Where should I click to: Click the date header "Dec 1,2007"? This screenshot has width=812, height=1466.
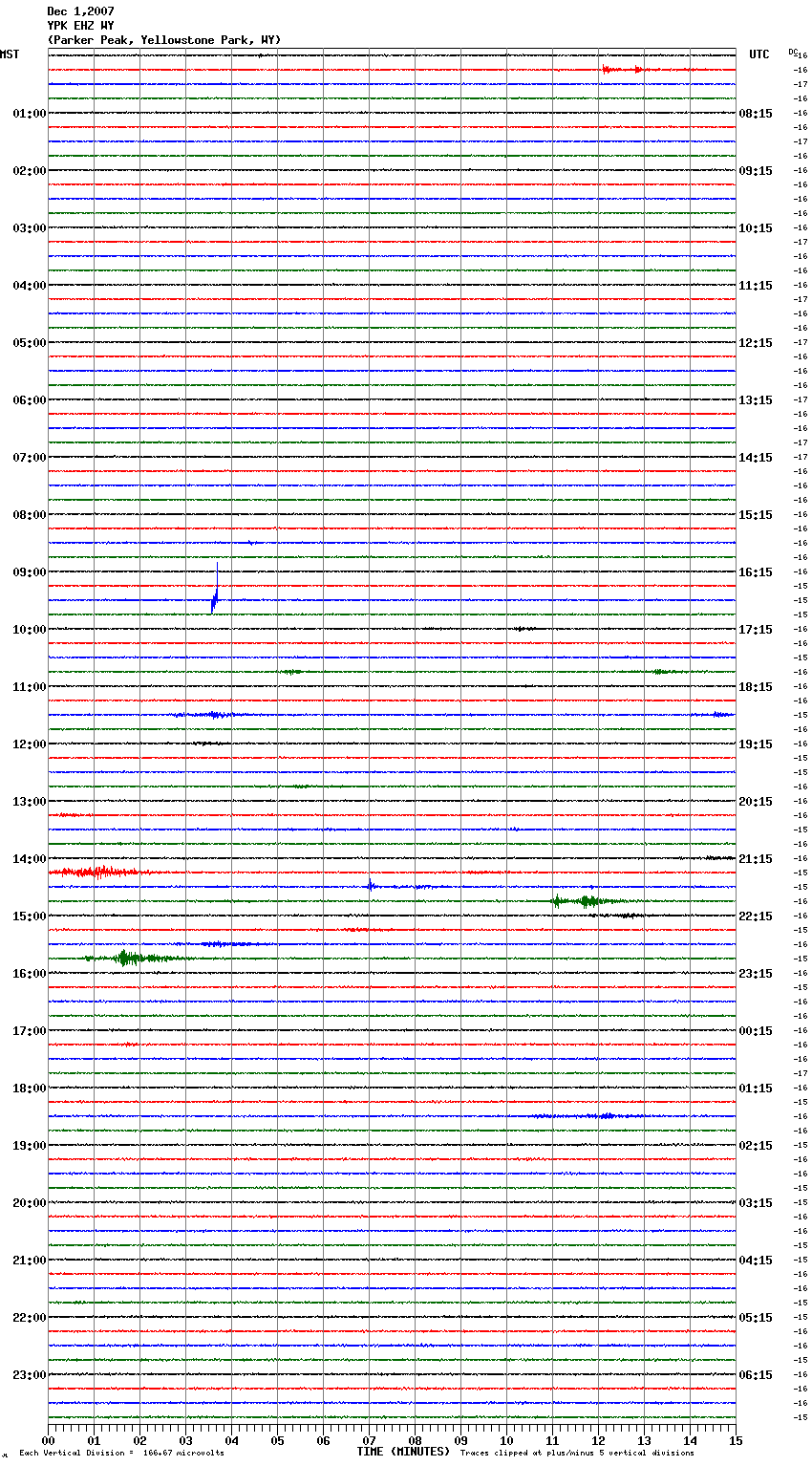[x=80, y=11]
